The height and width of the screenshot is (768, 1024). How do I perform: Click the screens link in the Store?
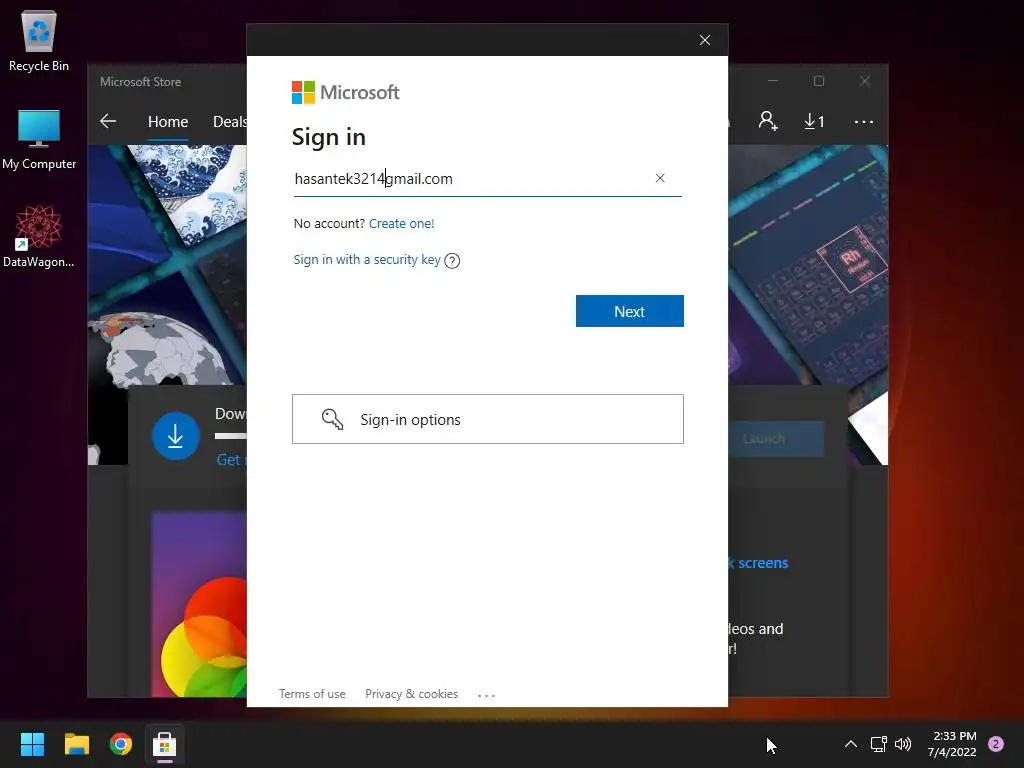point(759,563)
